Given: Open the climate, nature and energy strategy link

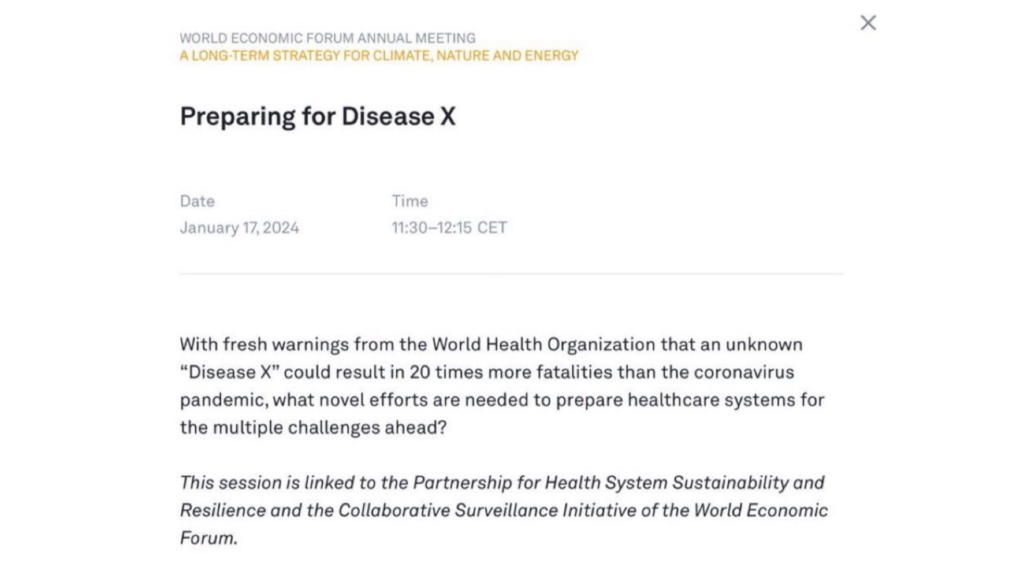Looking at the screenshot, I should pyautogui.click(x=379, y=56).
